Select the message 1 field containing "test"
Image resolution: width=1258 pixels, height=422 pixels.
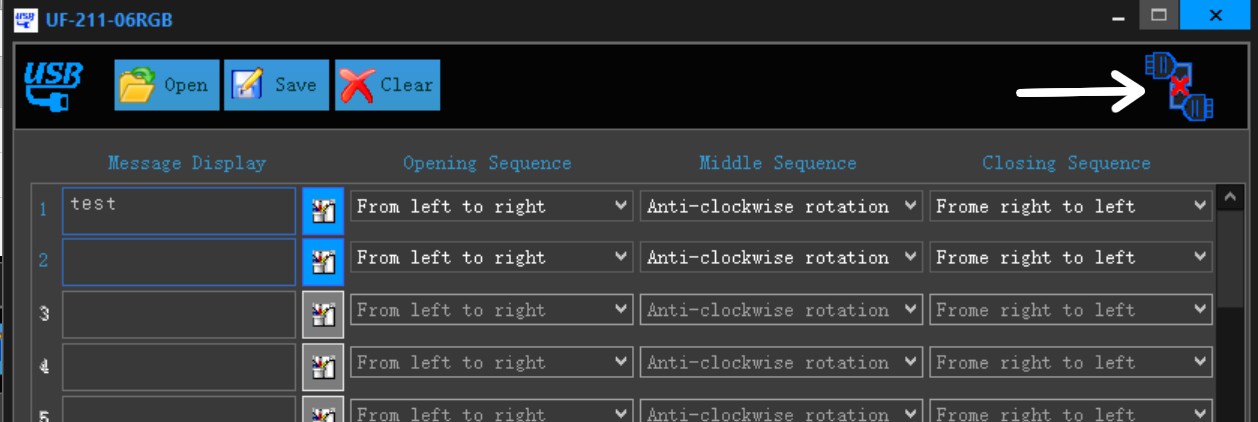179,211
